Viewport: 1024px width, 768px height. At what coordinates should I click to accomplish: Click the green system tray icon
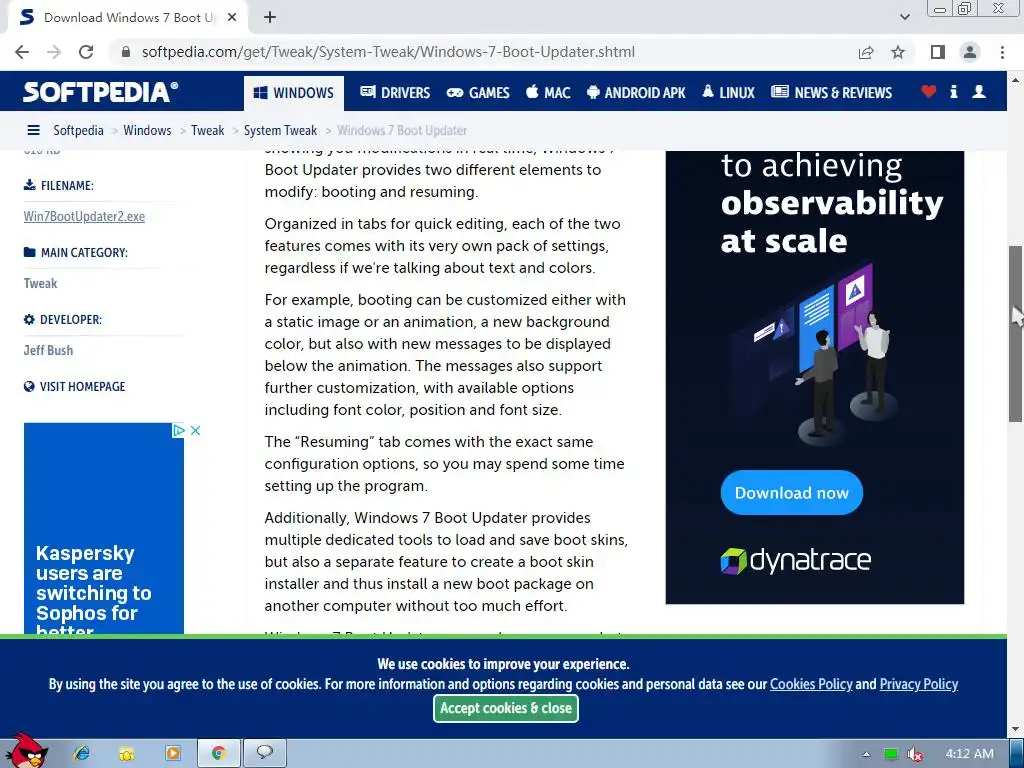pos(890,754)
